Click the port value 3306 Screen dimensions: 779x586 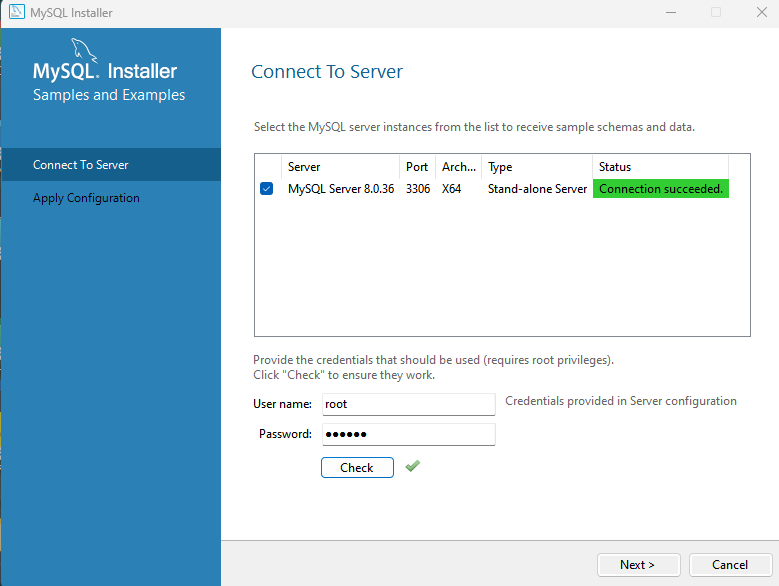(x=418, y=189)
